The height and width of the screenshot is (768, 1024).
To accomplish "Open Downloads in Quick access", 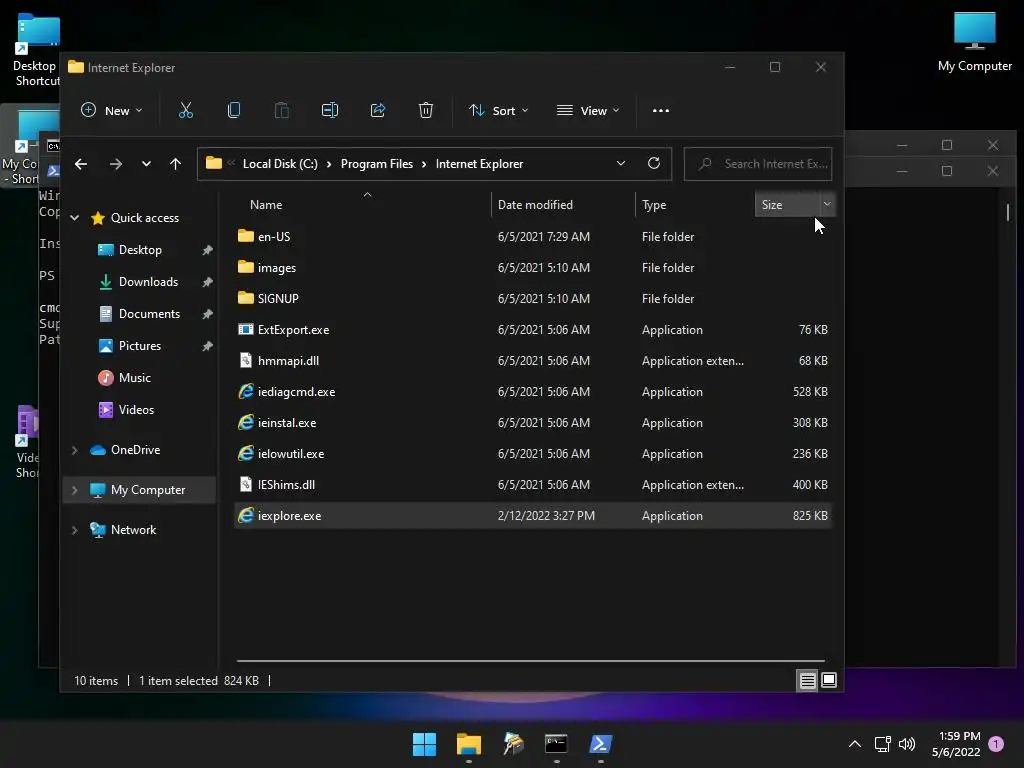I will click(148, 281).
